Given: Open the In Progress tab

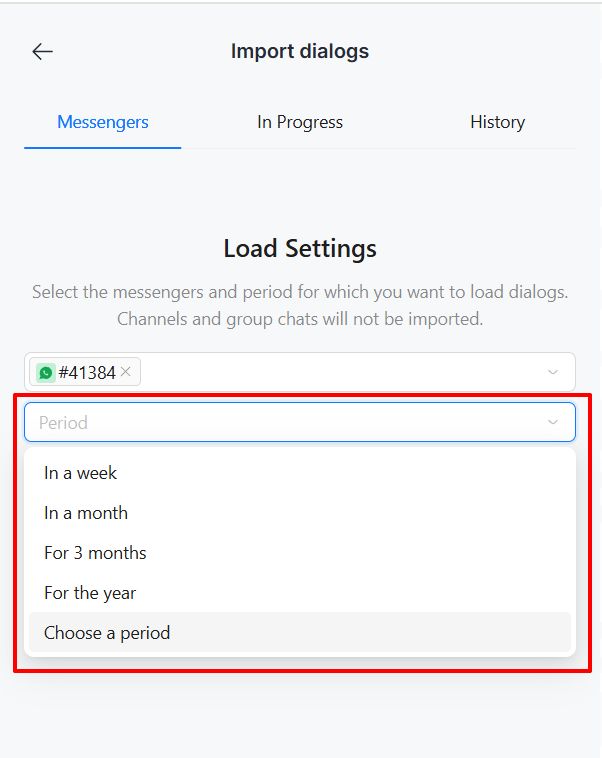Looking at the screenshot, I should click(300, 122).
